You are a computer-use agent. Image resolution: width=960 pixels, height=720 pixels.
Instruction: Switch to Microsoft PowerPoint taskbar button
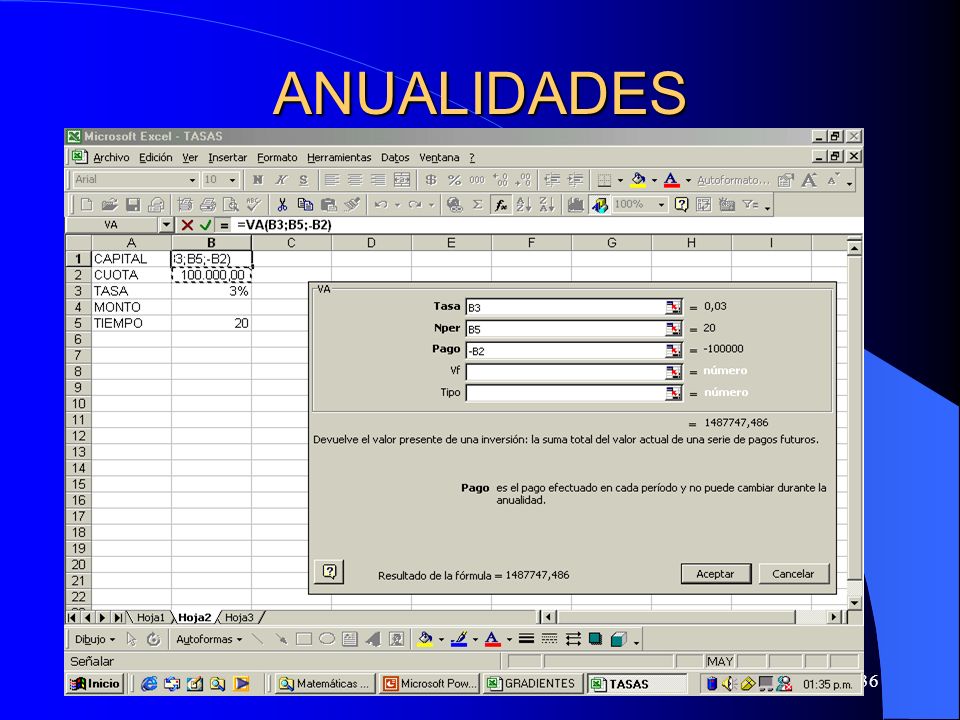430,683
